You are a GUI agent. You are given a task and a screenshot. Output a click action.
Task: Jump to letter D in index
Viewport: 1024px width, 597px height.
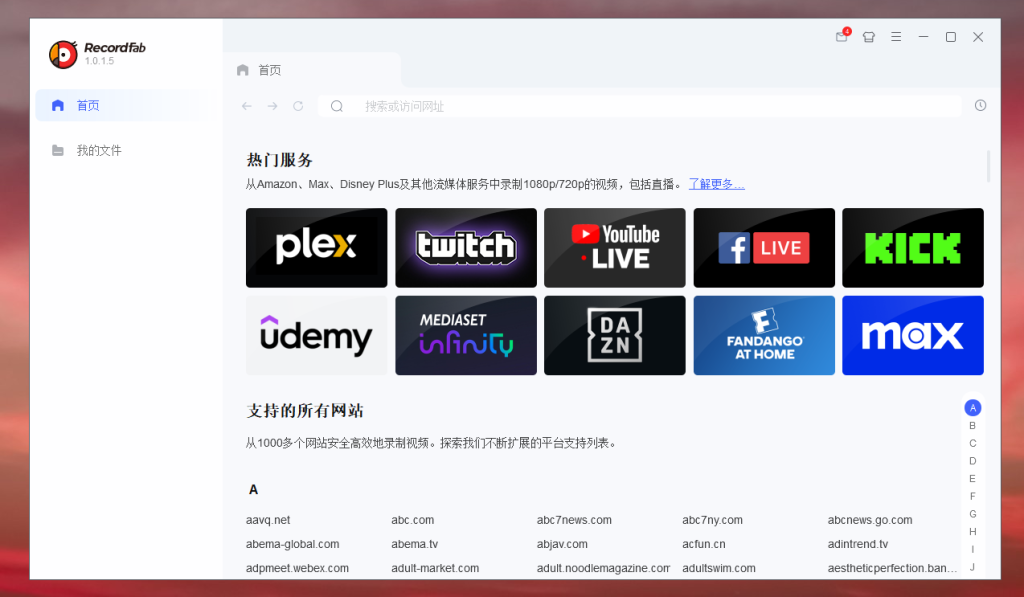[x=972, y=461]
